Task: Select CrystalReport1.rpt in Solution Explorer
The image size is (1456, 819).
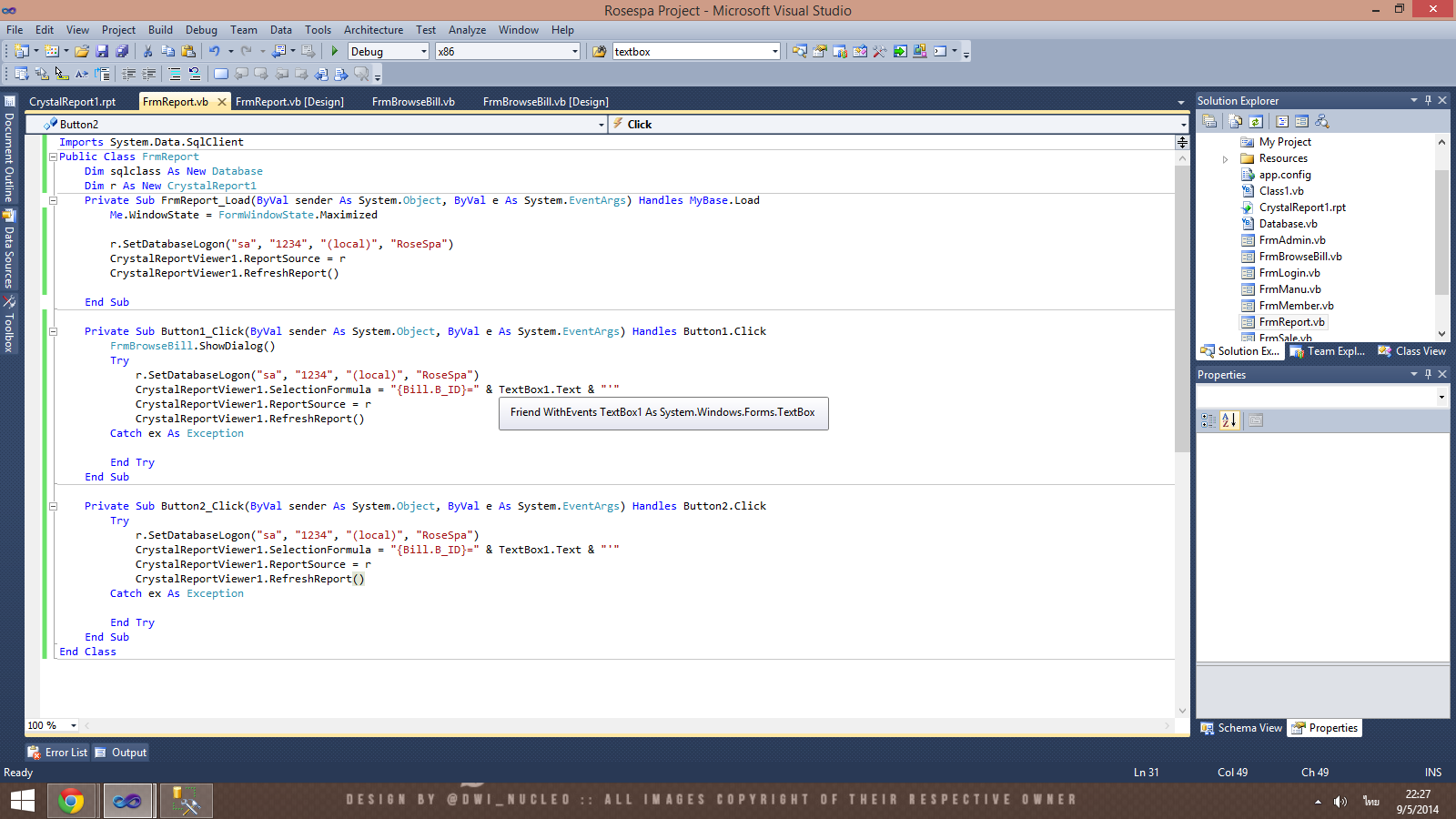Action: 1302,207
